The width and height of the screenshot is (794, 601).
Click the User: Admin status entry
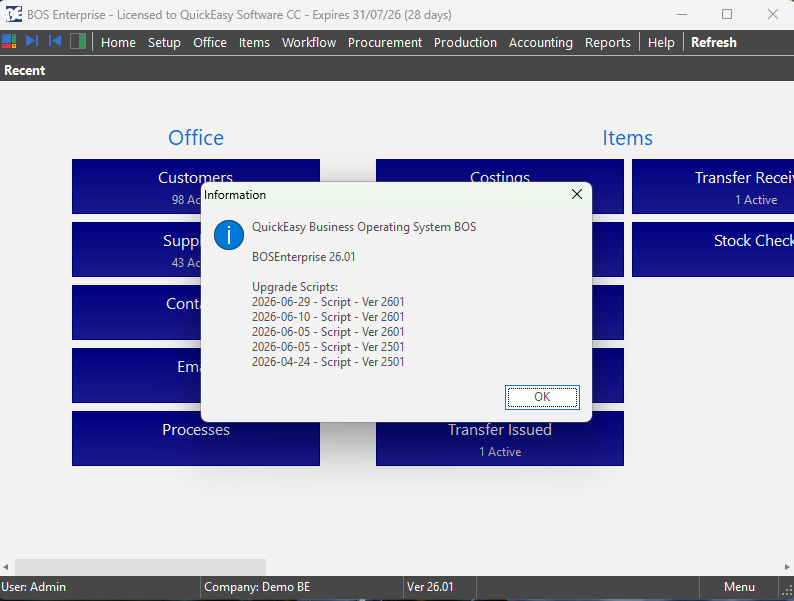33,587
